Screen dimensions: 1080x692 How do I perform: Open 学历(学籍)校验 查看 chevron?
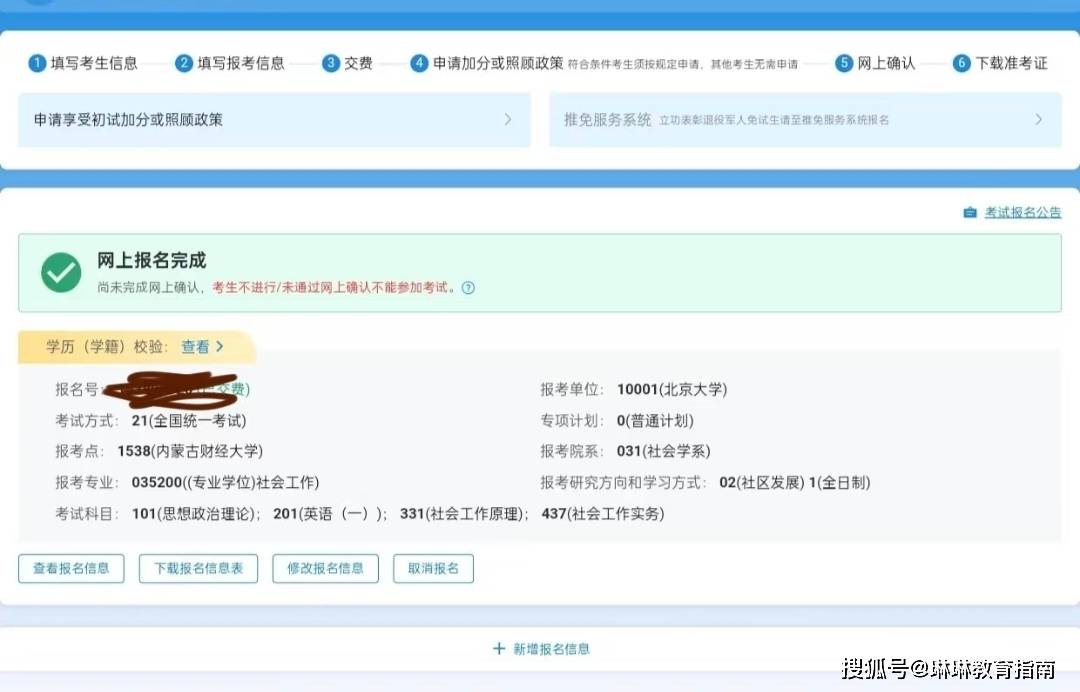pyautogui.click(x=219, y=347)
